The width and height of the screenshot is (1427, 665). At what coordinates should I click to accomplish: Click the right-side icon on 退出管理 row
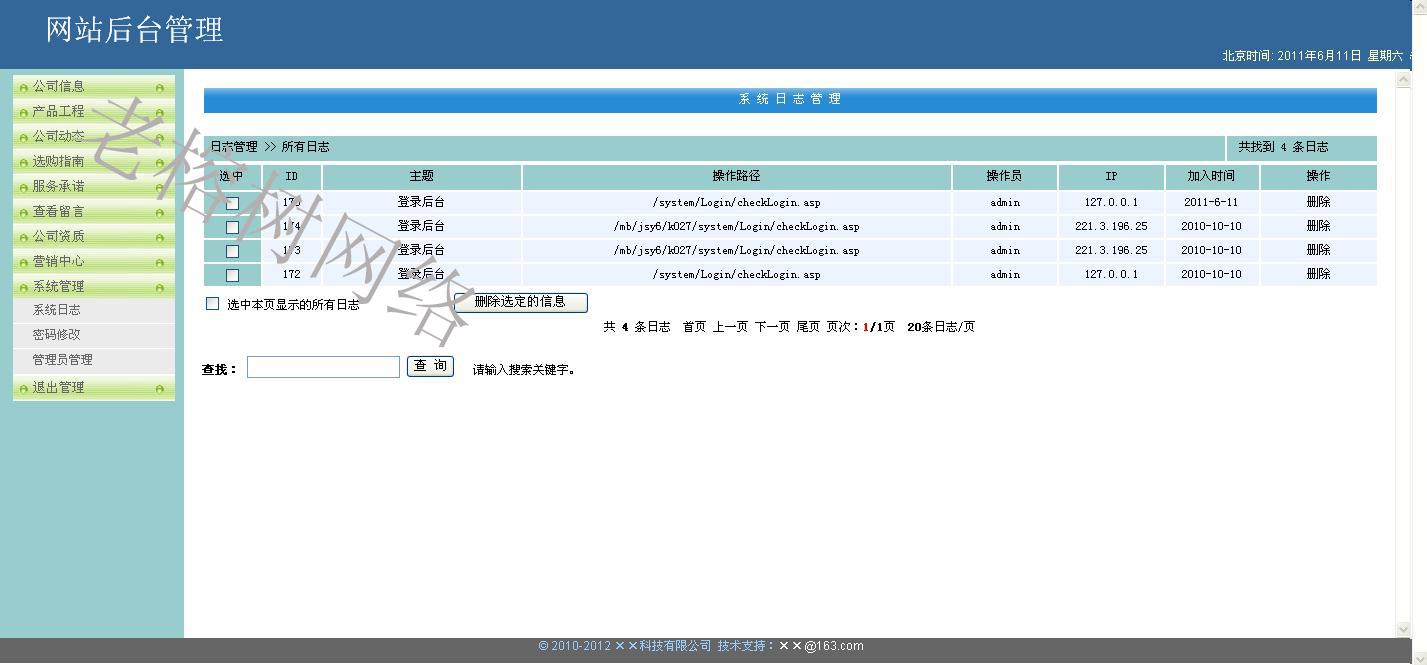tap(159, 389)
